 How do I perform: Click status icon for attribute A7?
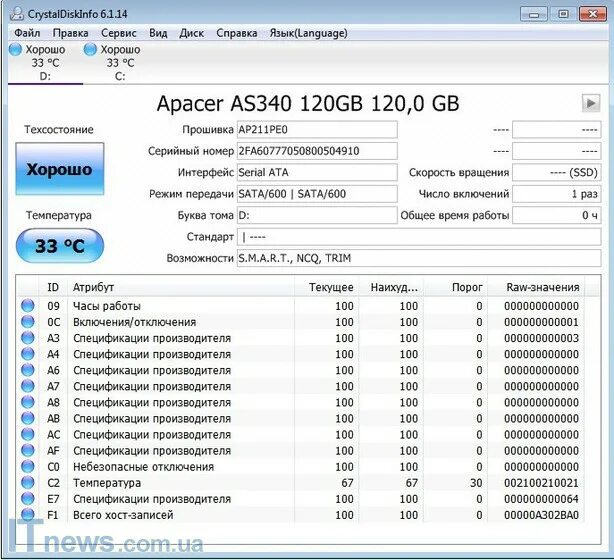click(x=27, y=386)
